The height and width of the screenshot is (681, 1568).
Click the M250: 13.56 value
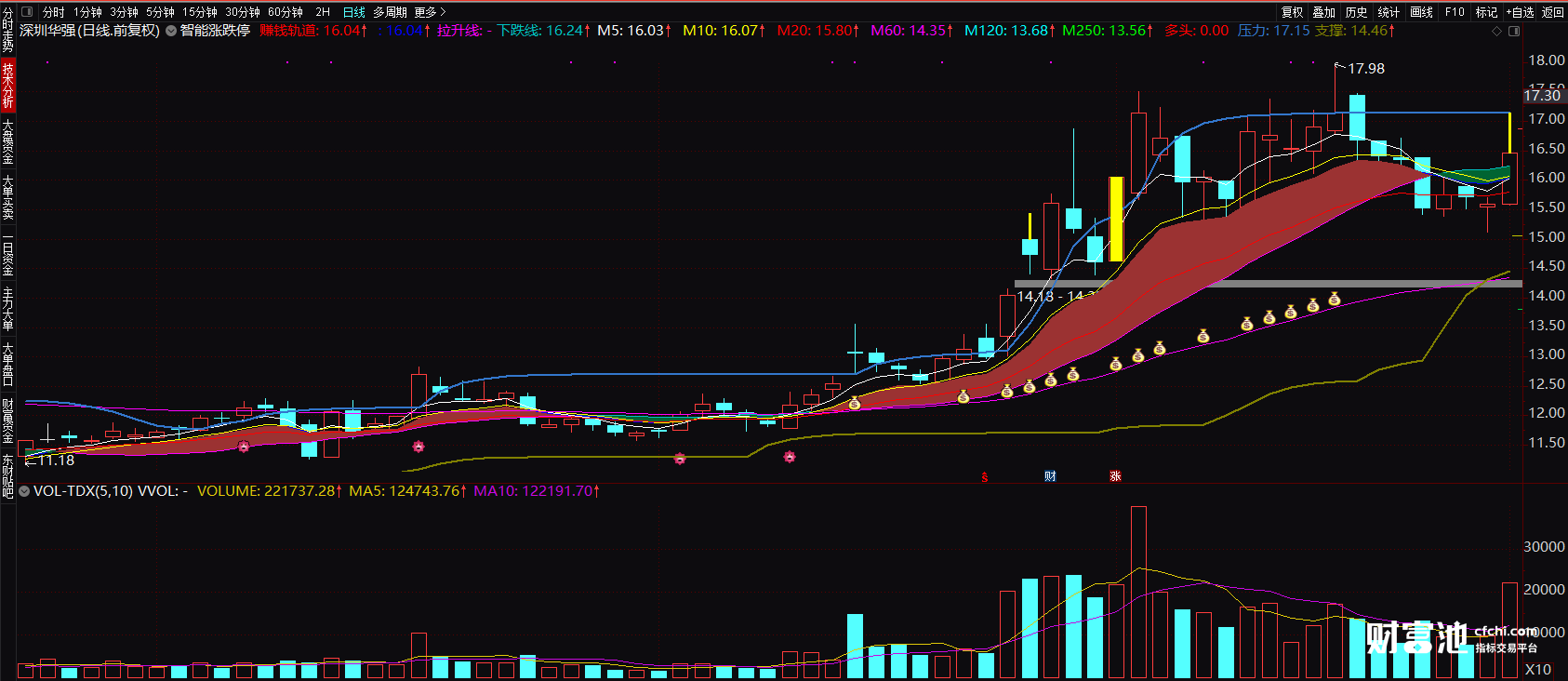[1108, 31]
